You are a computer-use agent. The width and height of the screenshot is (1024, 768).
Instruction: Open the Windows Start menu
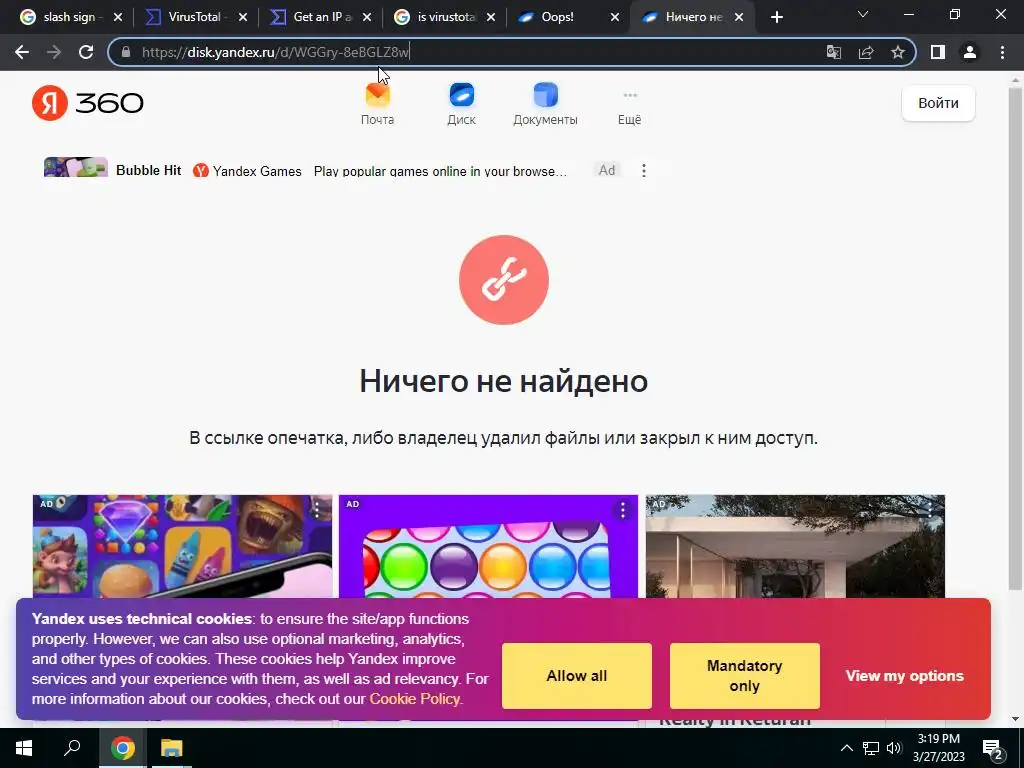click(24, 748)
